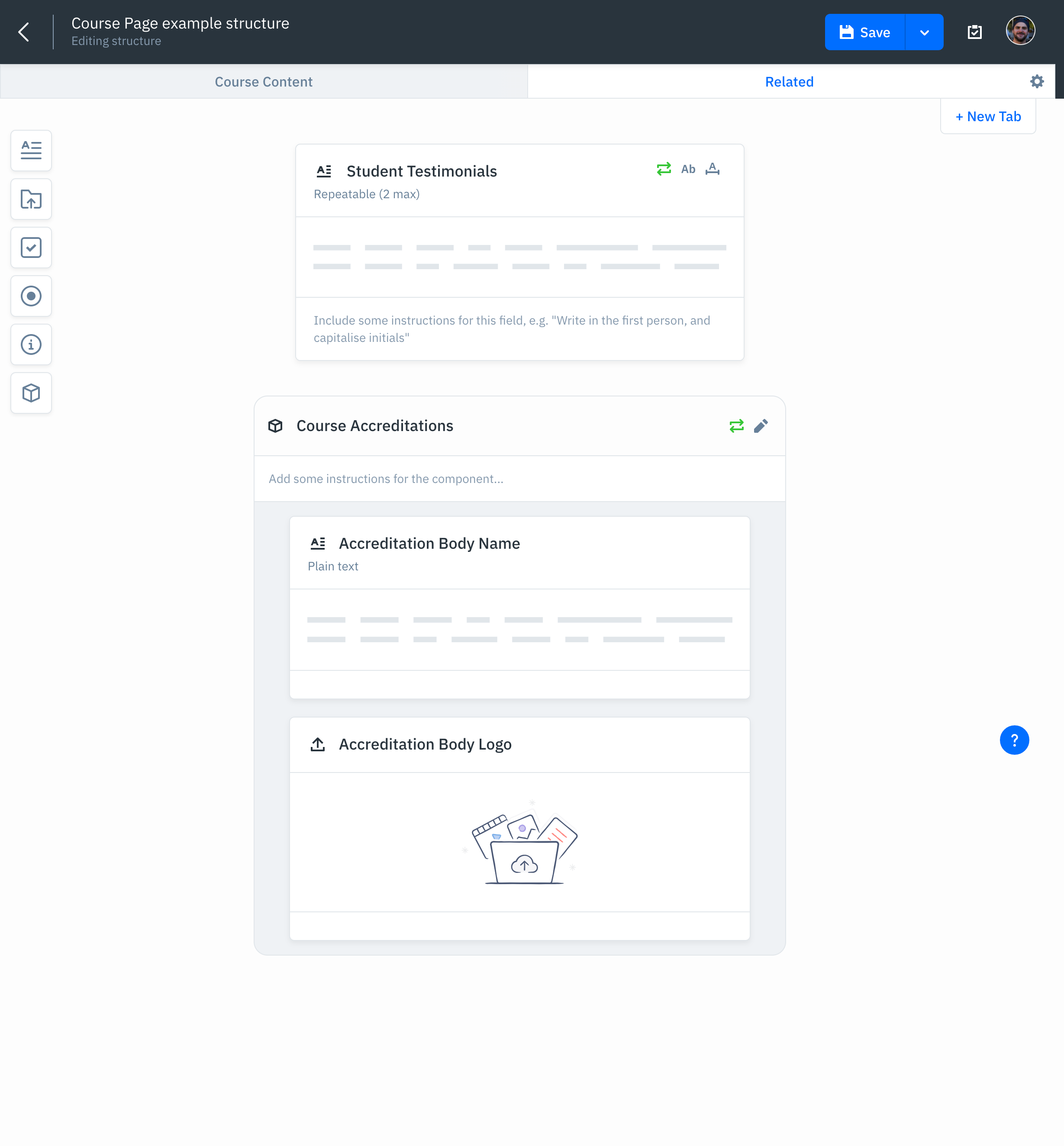Add a checkbox field from sidebar

pyautogui.click(x=31, y=248)
